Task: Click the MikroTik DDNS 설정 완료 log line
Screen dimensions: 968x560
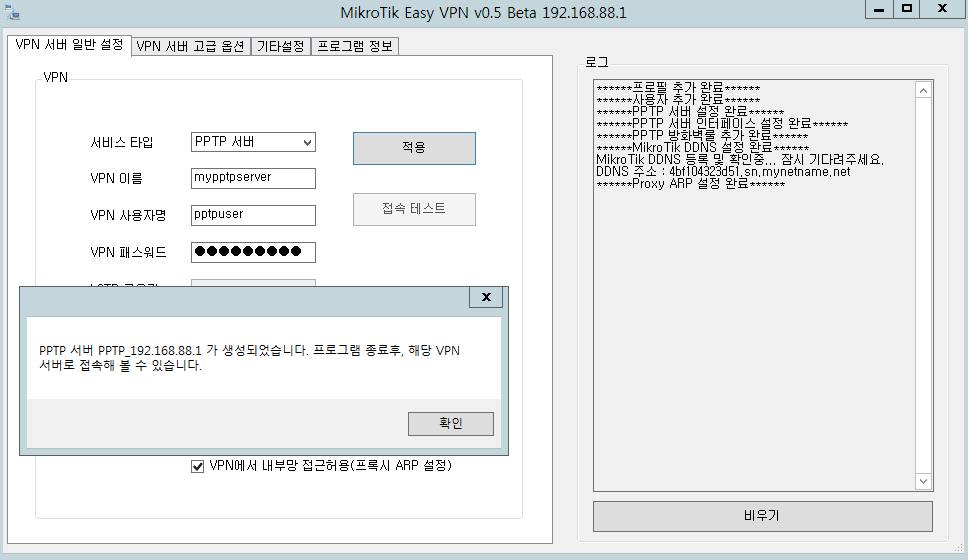Action: tap(703, 148)
